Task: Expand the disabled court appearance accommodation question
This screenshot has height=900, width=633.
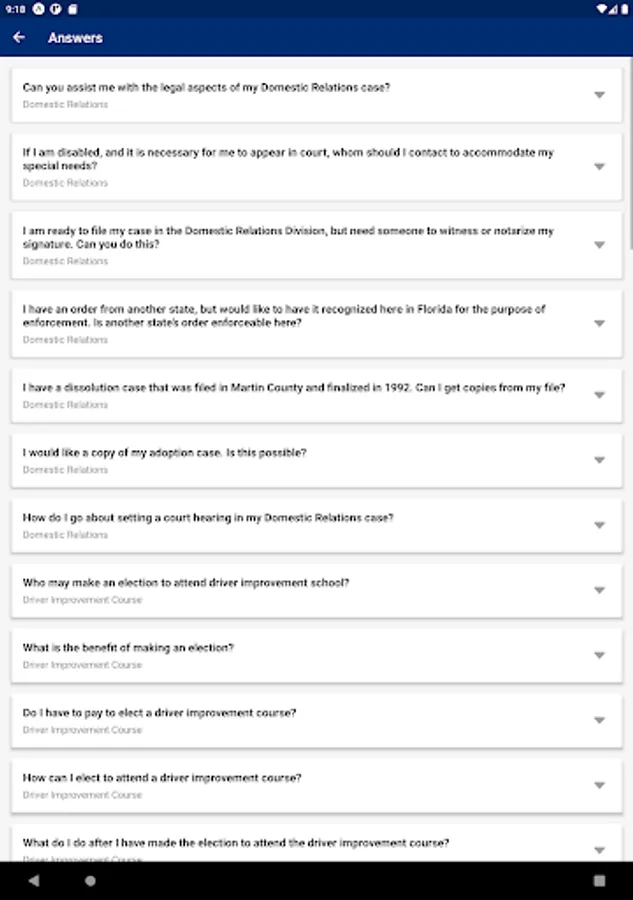Action: [599, 167]
